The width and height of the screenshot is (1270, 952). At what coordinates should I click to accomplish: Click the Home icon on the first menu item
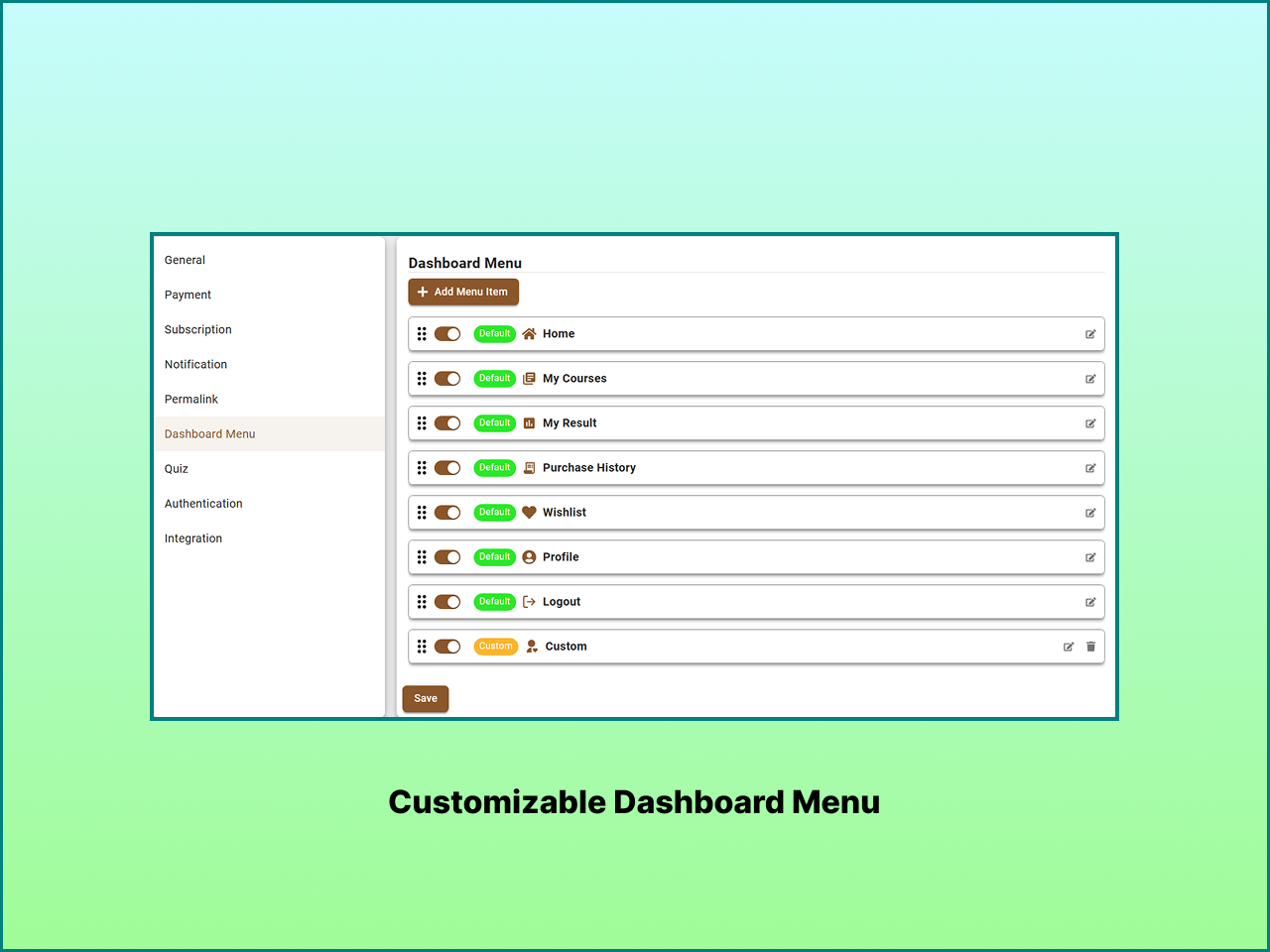530,334
